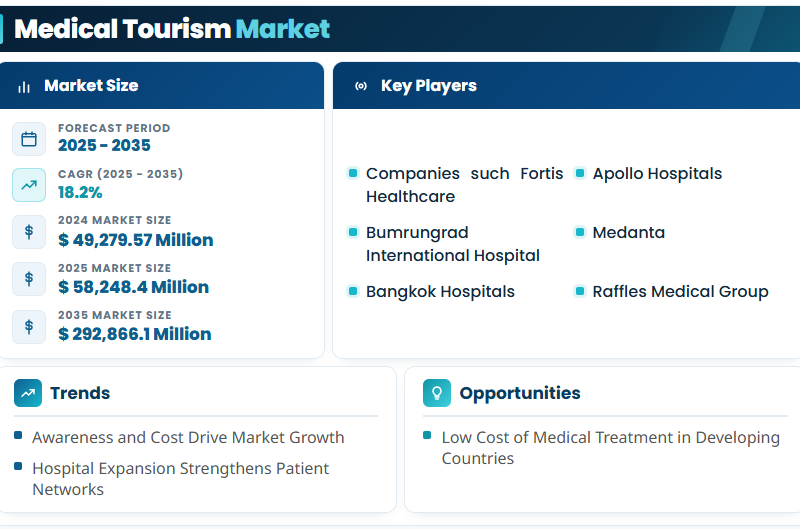The height and width of the screenshot is (529, 800).
Task: Click the $ 292,866.1 Million value
Action: 135,334
